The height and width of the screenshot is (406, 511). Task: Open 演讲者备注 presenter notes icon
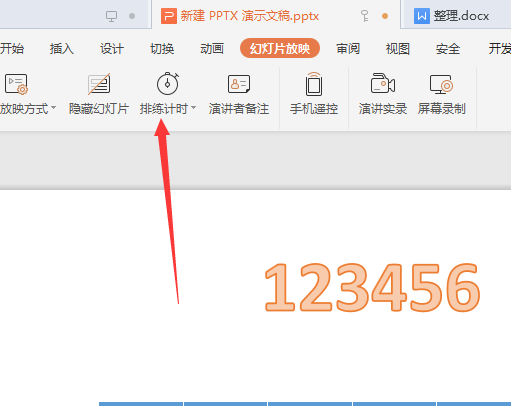239,84
